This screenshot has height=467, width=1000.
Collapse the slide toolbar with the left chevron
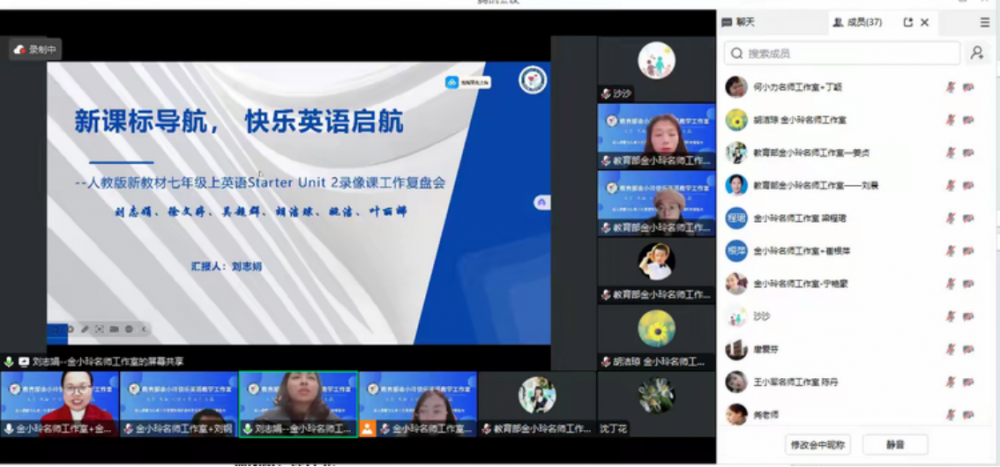click(143, 329)
